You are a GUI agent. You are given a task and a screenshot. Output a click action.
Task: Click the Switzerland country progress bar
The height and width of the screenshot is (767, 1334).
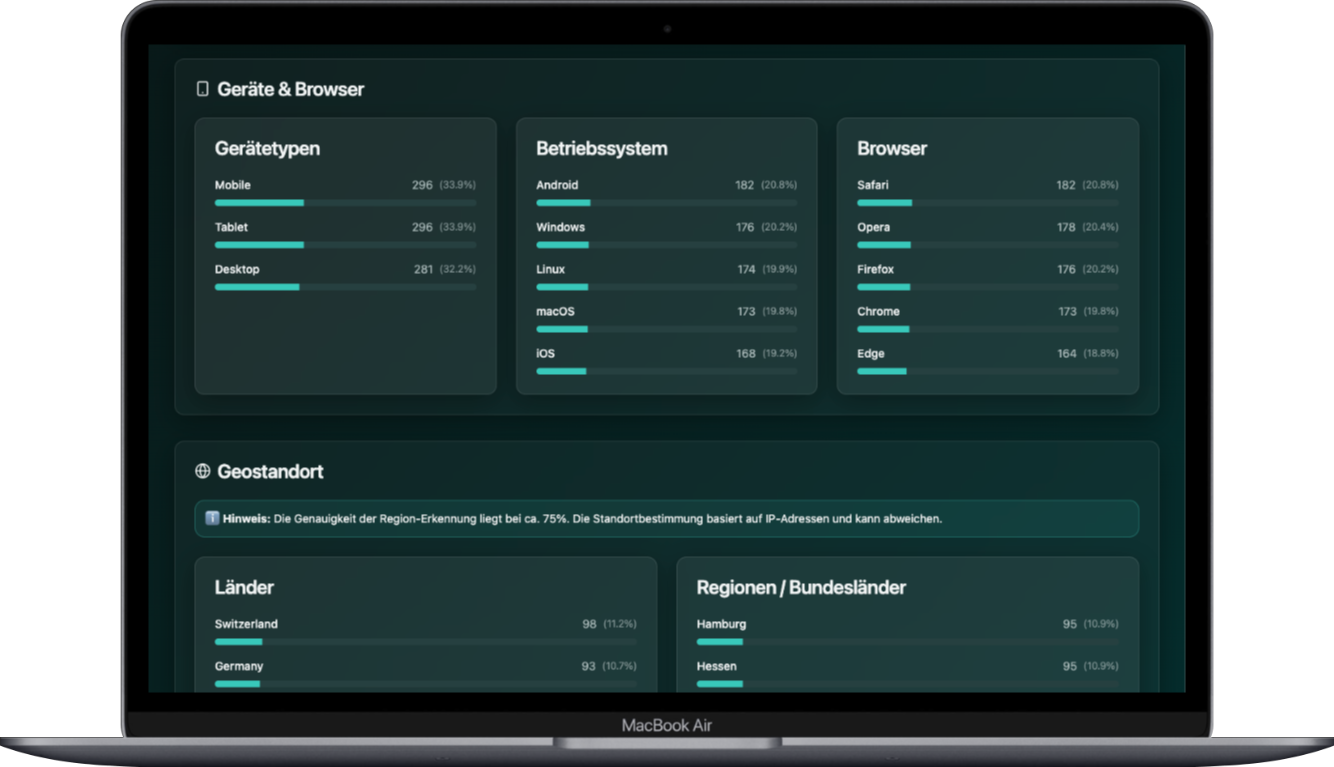pos(425,642)
